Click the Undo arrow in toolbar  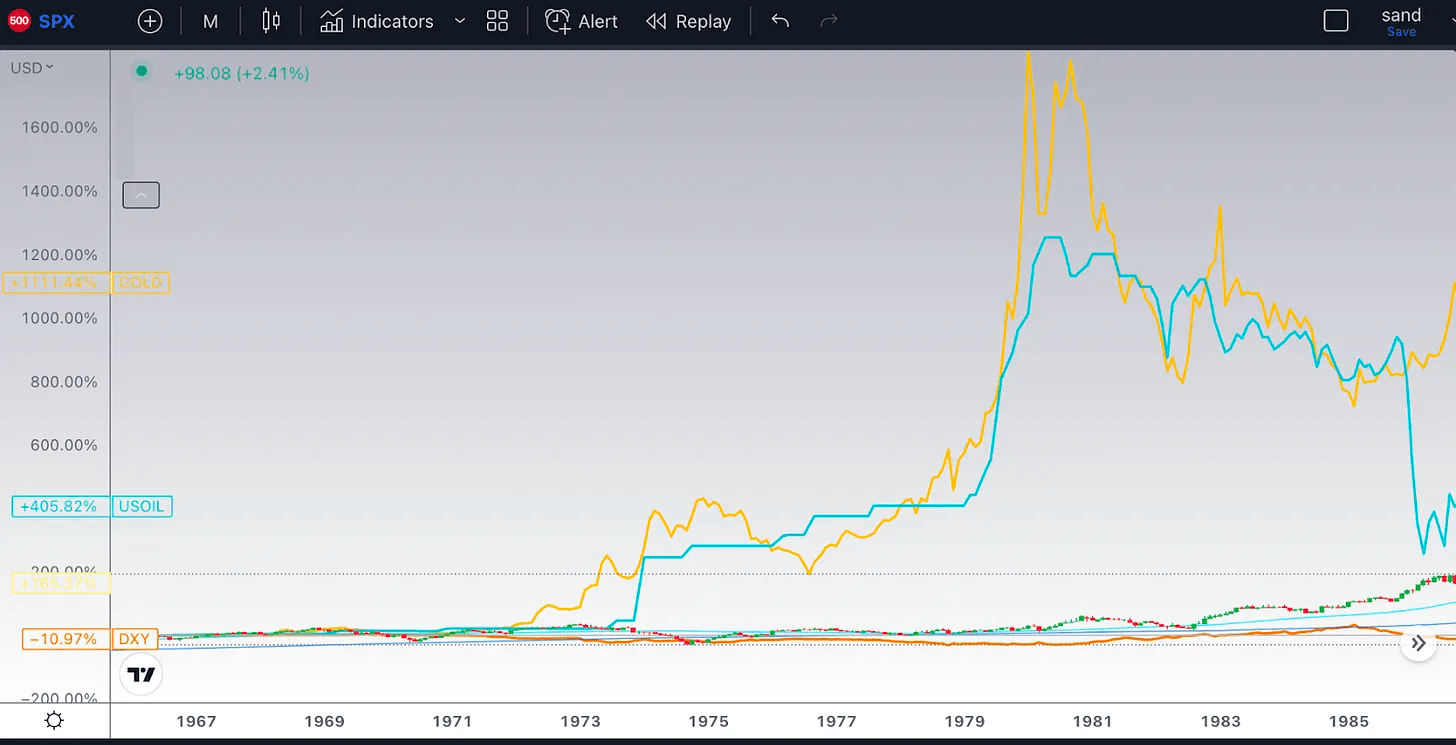(780, 21)
